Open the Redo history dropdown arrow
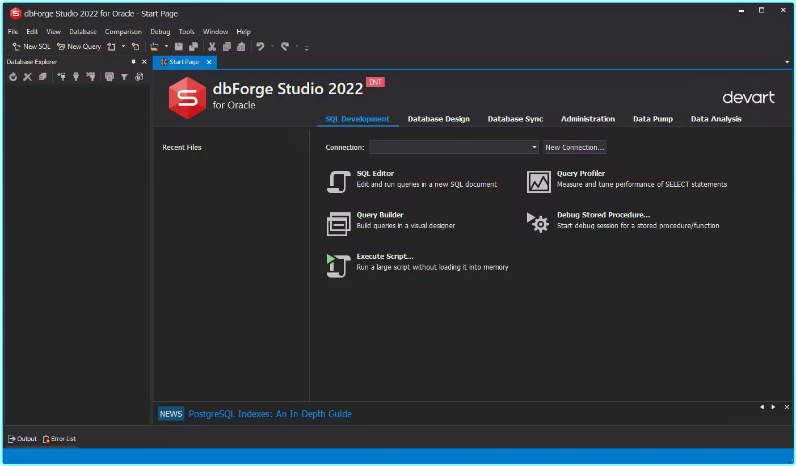 click(297, 47)
